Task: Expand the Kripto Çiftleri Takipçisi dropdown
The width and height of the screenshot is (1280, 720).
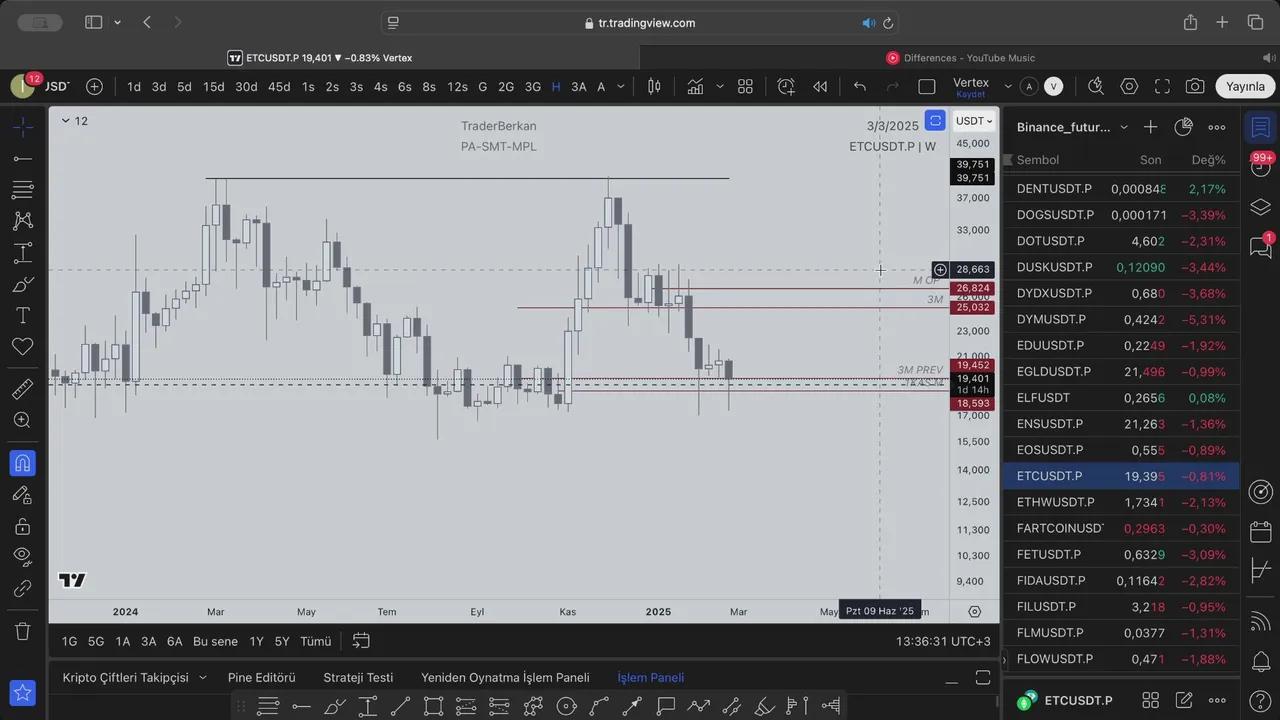Action: (203, 677)
